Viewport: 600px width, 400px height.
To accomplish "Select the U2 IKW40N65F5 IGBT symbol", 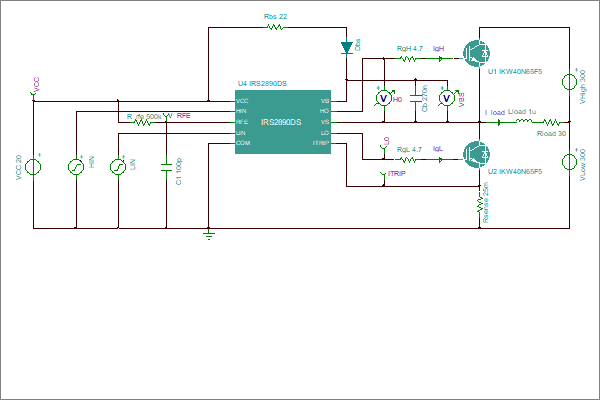I will 476,154.
